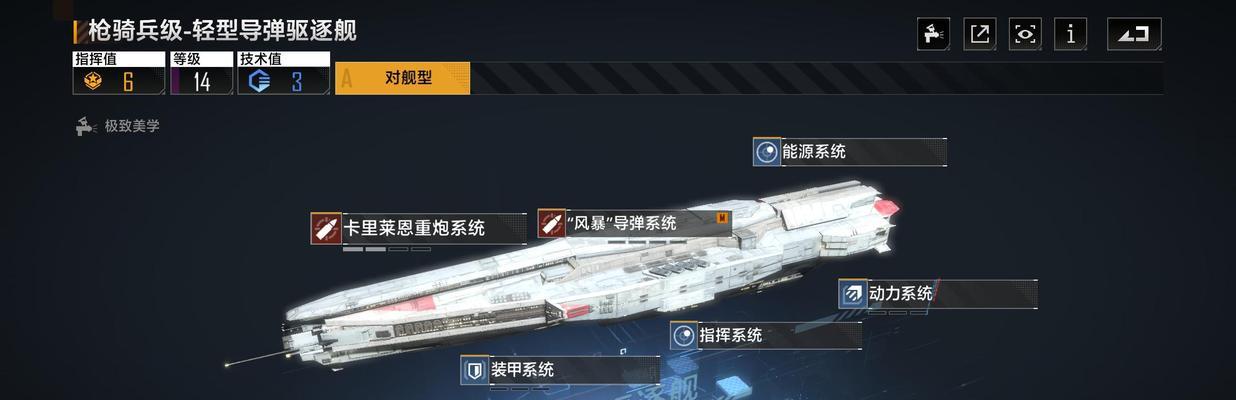Click the white destroyer ship model
This screenshot has width=1236, height=400.
point(590,275)
